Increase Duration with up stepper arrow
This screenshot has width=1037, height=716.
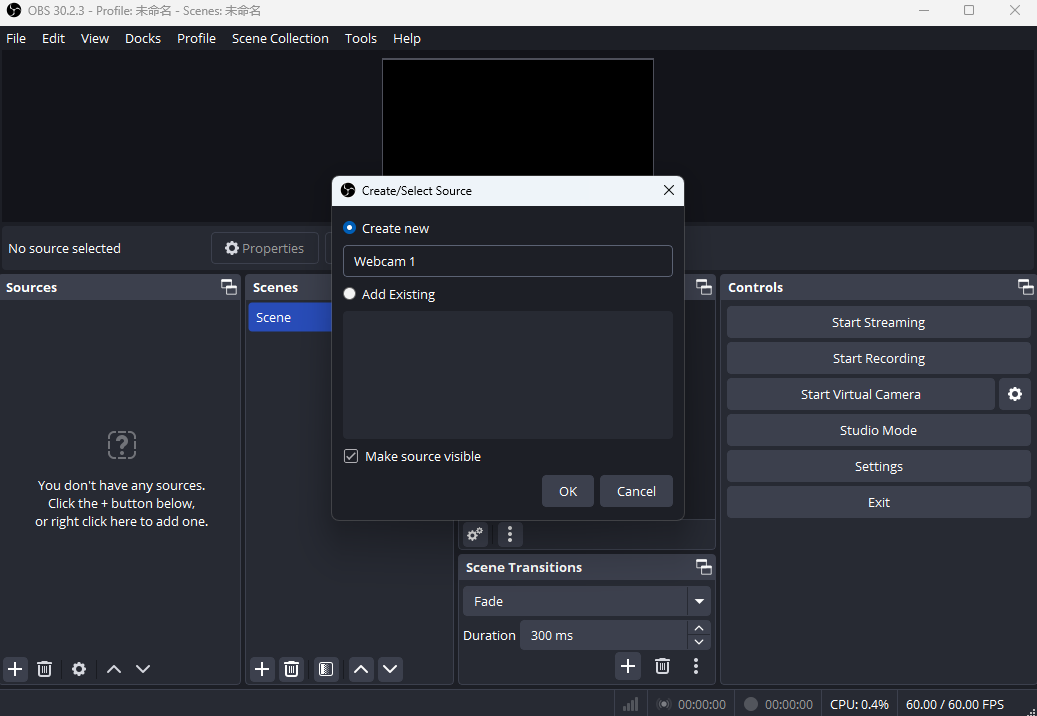coord(699,627)
